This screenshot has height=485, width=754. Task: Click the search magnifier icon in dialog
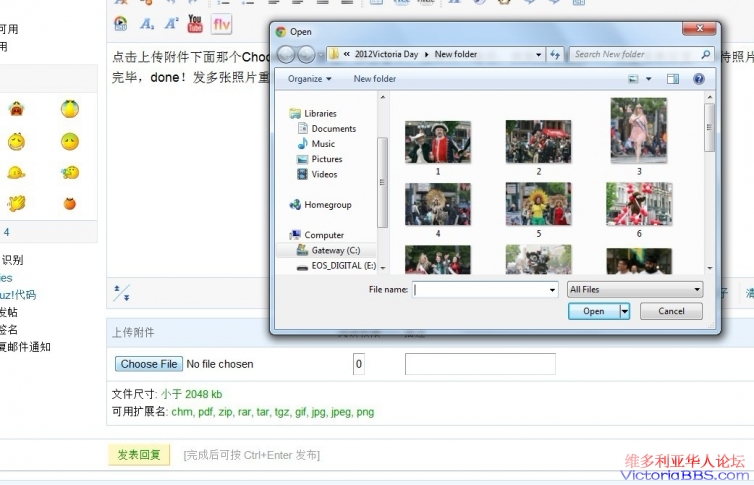point(706,54)
